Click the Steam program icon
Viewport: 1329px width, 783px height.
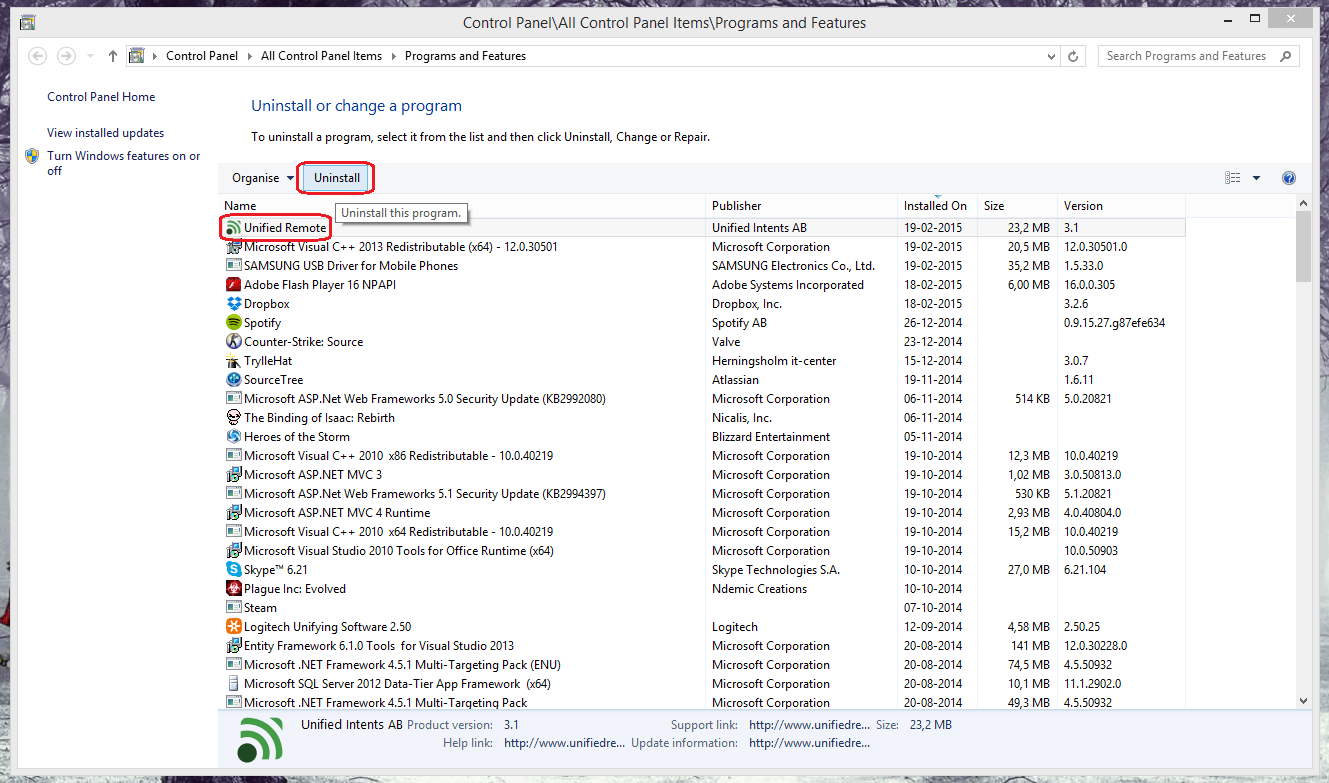click(234, 608)
